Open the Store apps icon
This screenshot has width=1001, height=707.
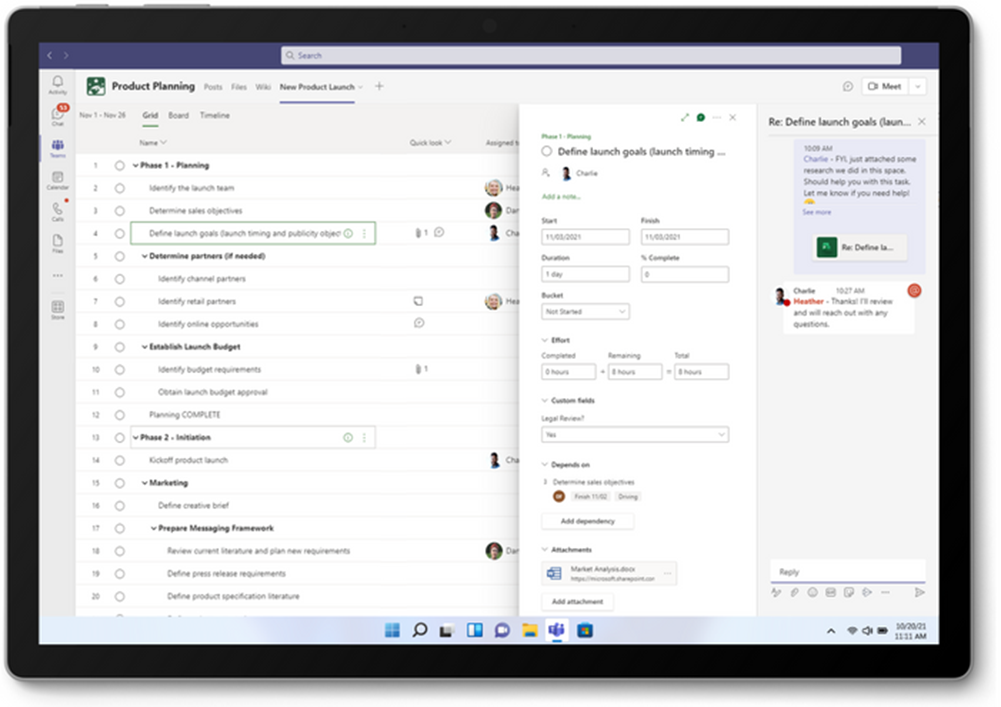(57, 310)
